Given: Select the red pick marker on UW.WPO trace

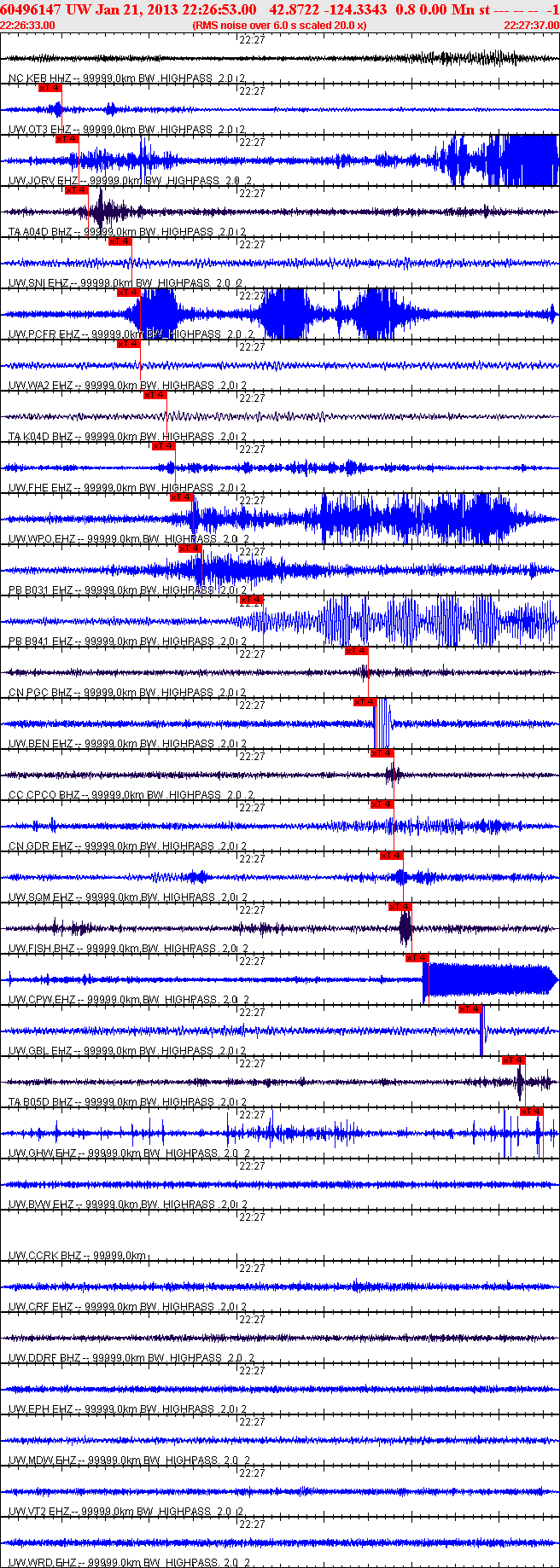Looking at the screenshot, I should [x=182, y=497].
